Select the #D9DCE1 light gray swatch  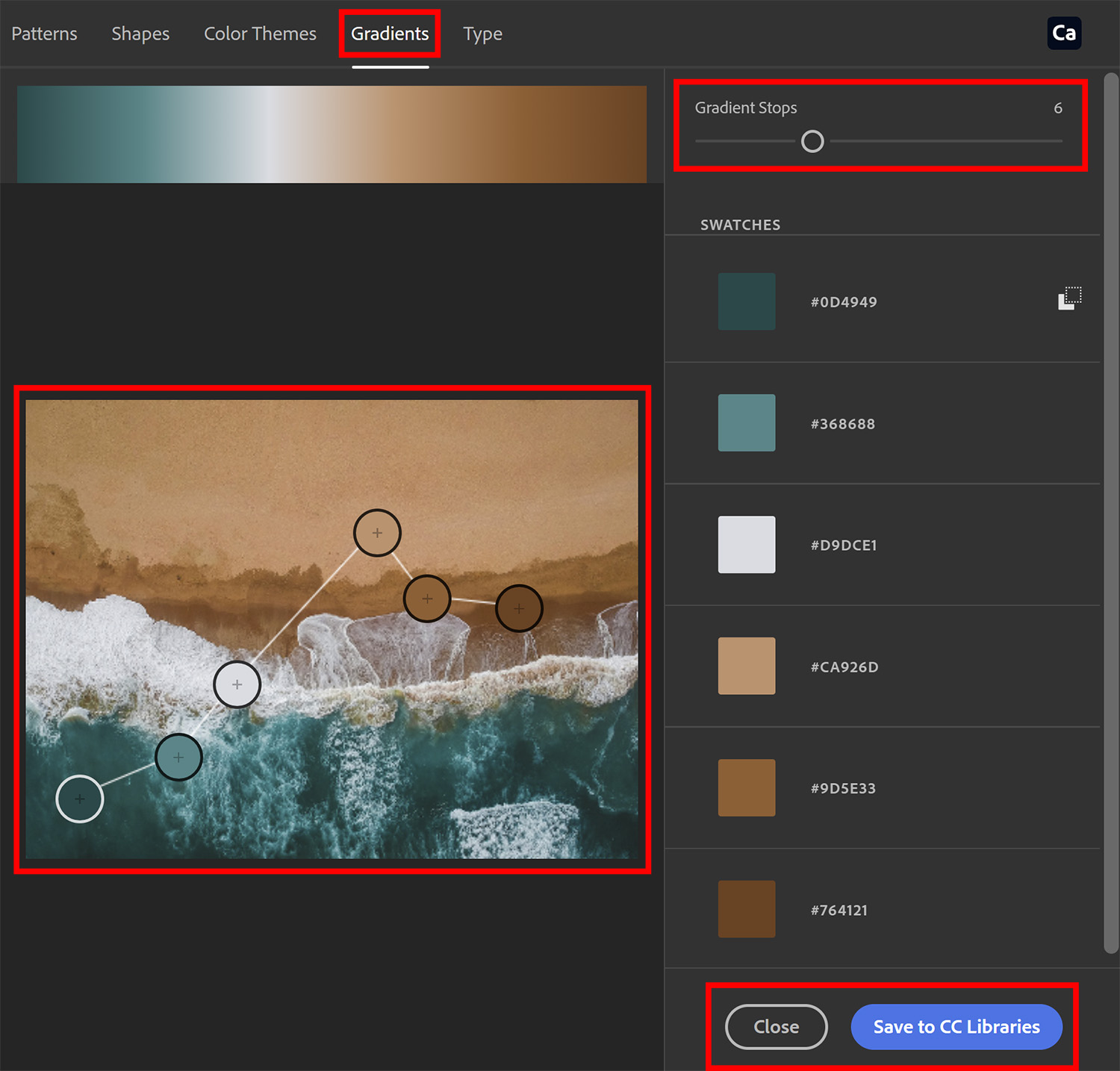click(x=746, y=544)
